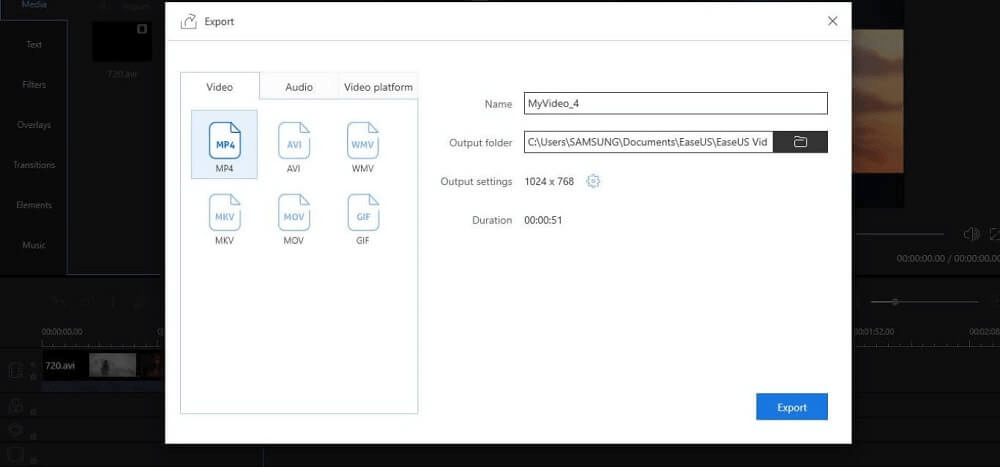Click the timeline zoom slider
Viewport: 1000px width, 467px height.
click(x=895, y=301)
